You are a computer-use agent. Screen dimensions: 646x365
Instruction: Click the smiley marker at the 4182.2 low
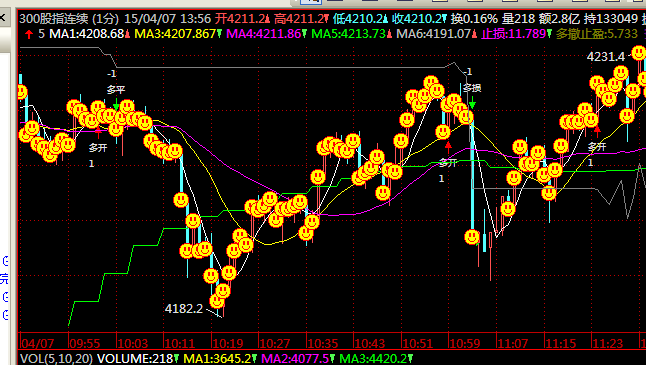coord(217,301)
